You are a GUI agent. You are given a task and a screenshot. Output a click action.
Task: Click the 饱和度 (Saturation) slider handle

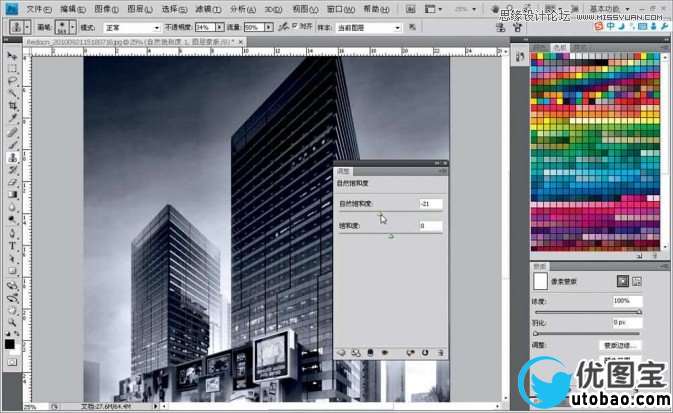click(391, 236)
